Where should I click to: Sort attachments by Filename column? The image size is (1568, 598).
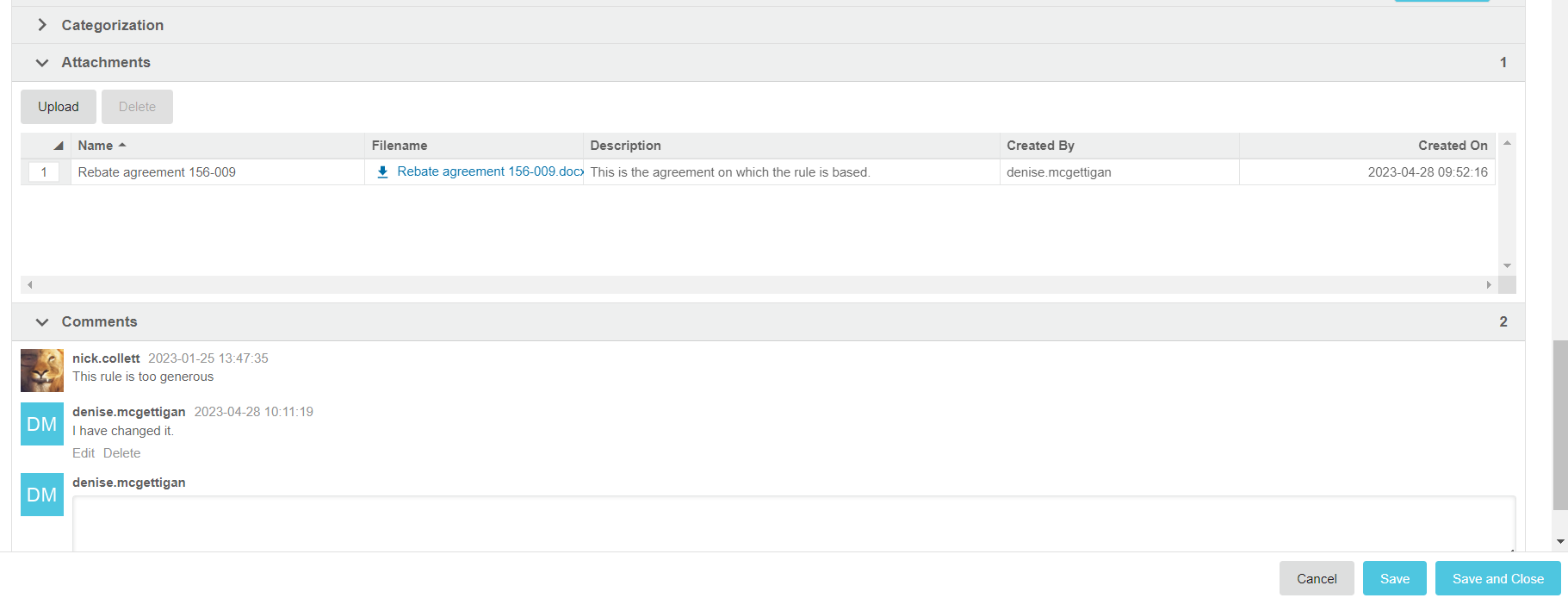point(400,146)
